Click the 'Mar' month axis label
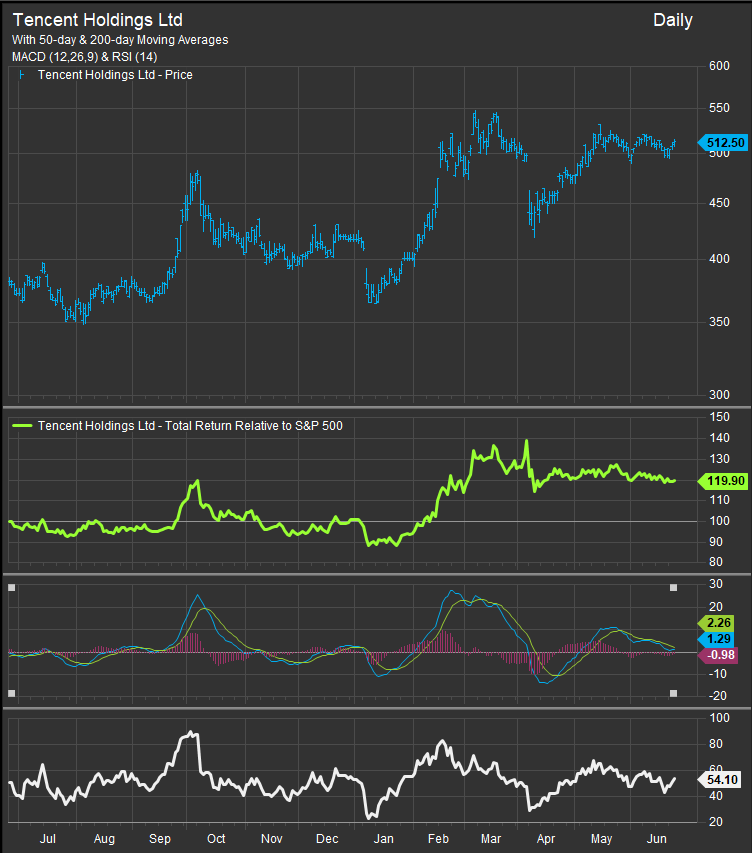The image size is (752, 853). tap(491, 839)
